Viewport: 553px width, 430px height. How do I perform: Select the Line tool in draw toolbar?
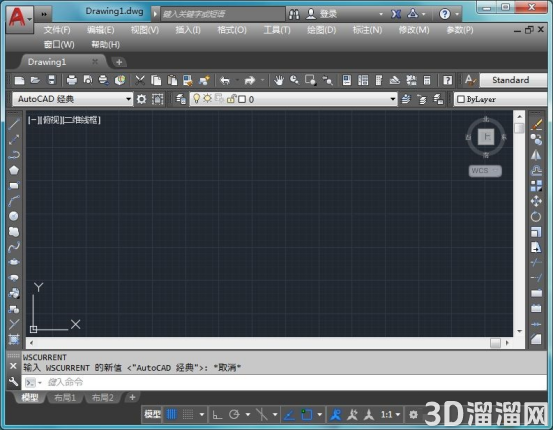pyautogui.click(x=14, y=124)
